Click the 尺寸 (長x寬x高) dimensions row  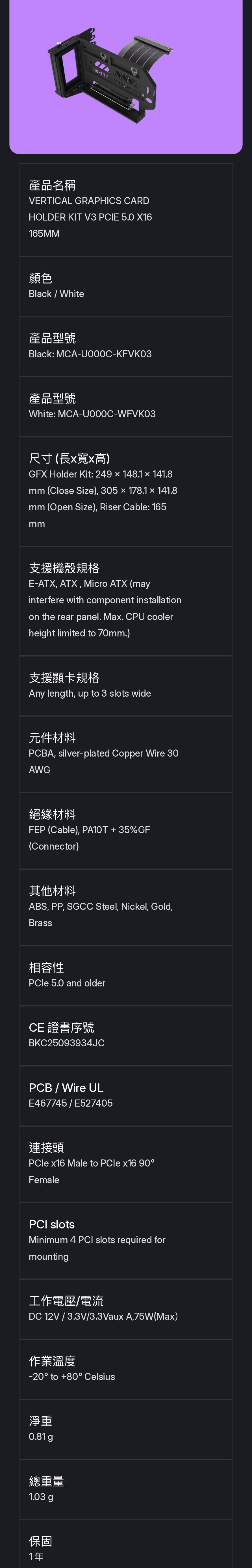point(125,491)
